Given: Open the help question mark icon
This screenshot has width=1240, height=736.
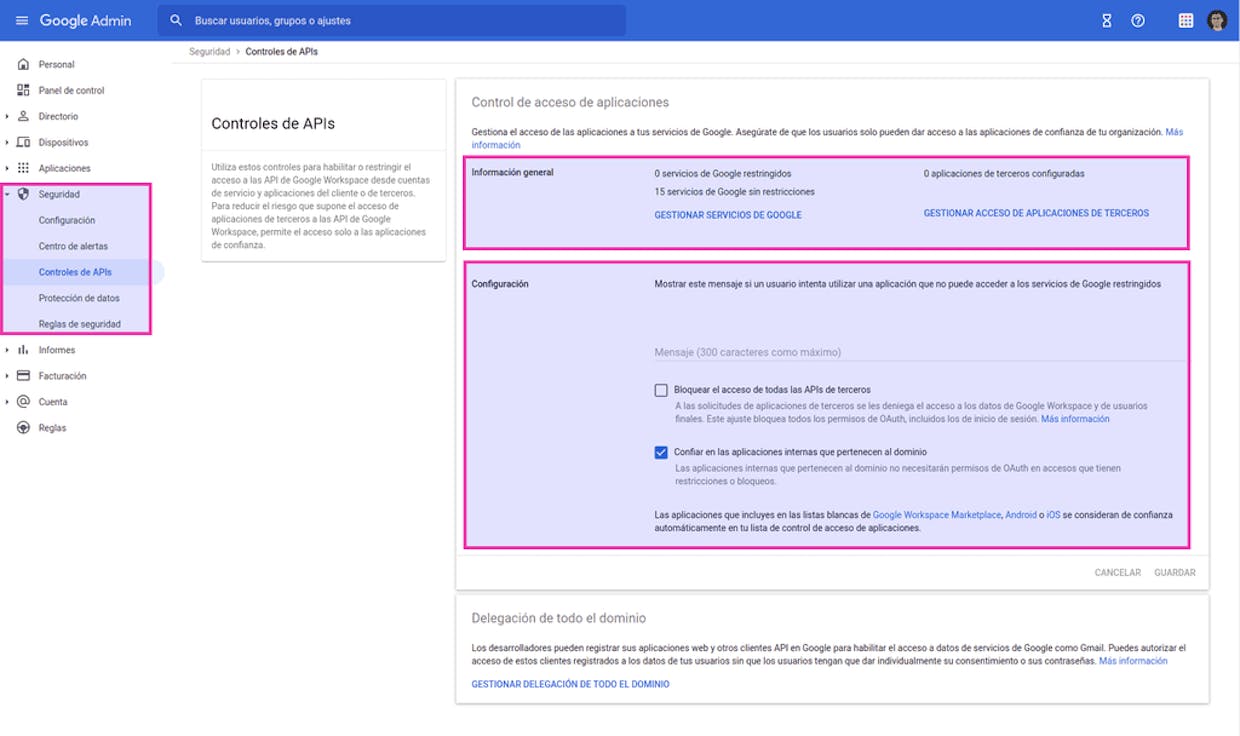Looking at the screenshot, I should tap(1138, 21).
